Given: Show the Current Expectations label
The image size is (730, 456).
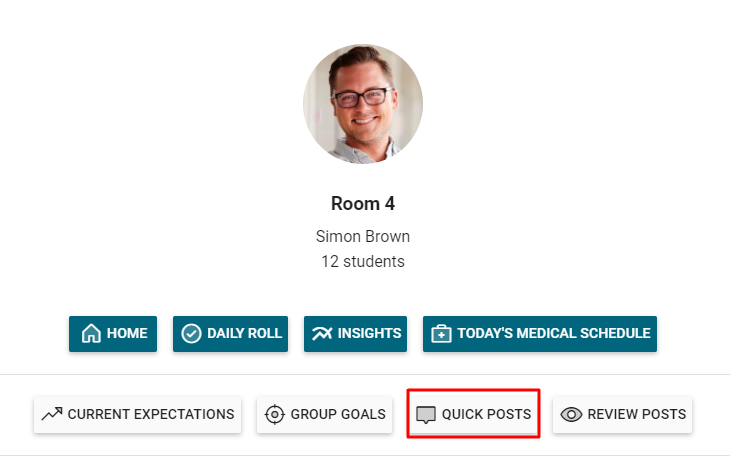Looking at the screenshot, I should pos(151,414).
